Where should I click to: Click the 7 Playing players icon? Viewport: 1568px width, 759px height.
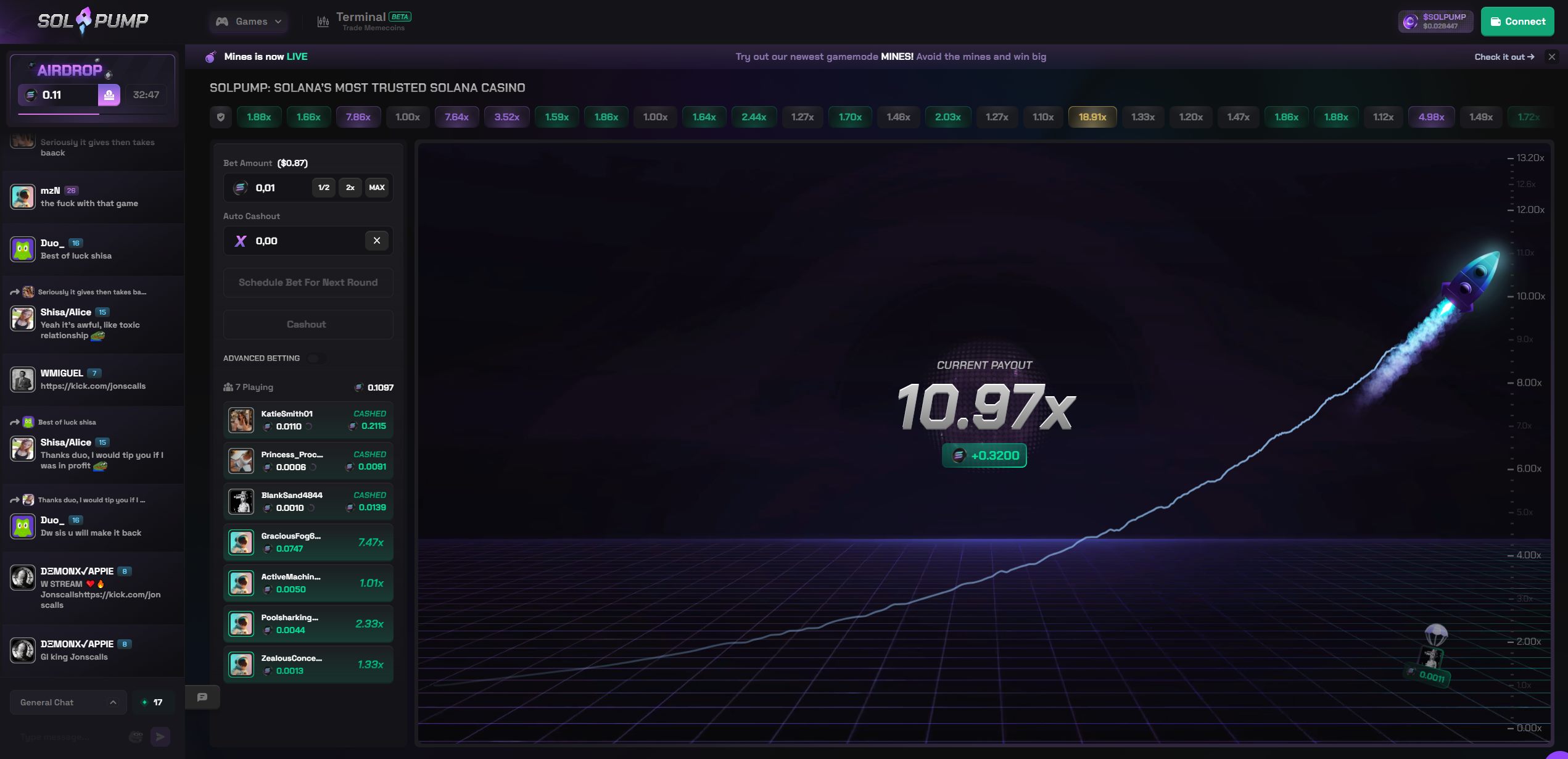(228, 388)
